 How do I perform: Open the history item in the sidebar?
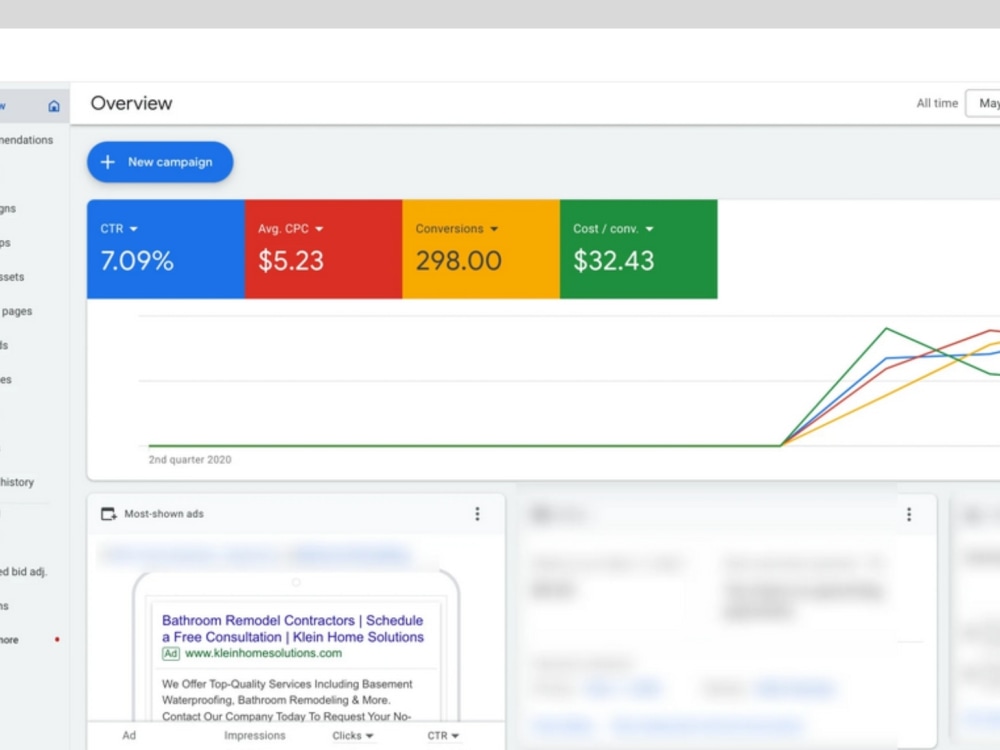click(17, 482)
